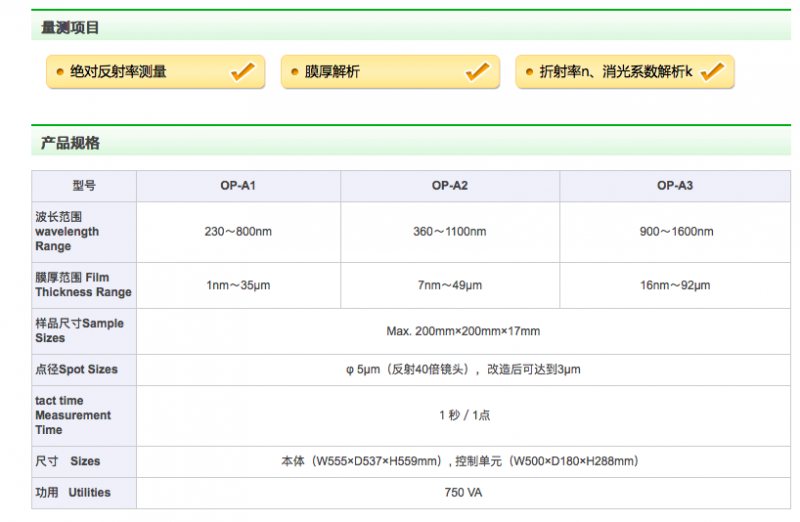This screenshot has width=800, height=522.
Task: Select the 绝对反射率测量 label text
Action: point(118,72)
